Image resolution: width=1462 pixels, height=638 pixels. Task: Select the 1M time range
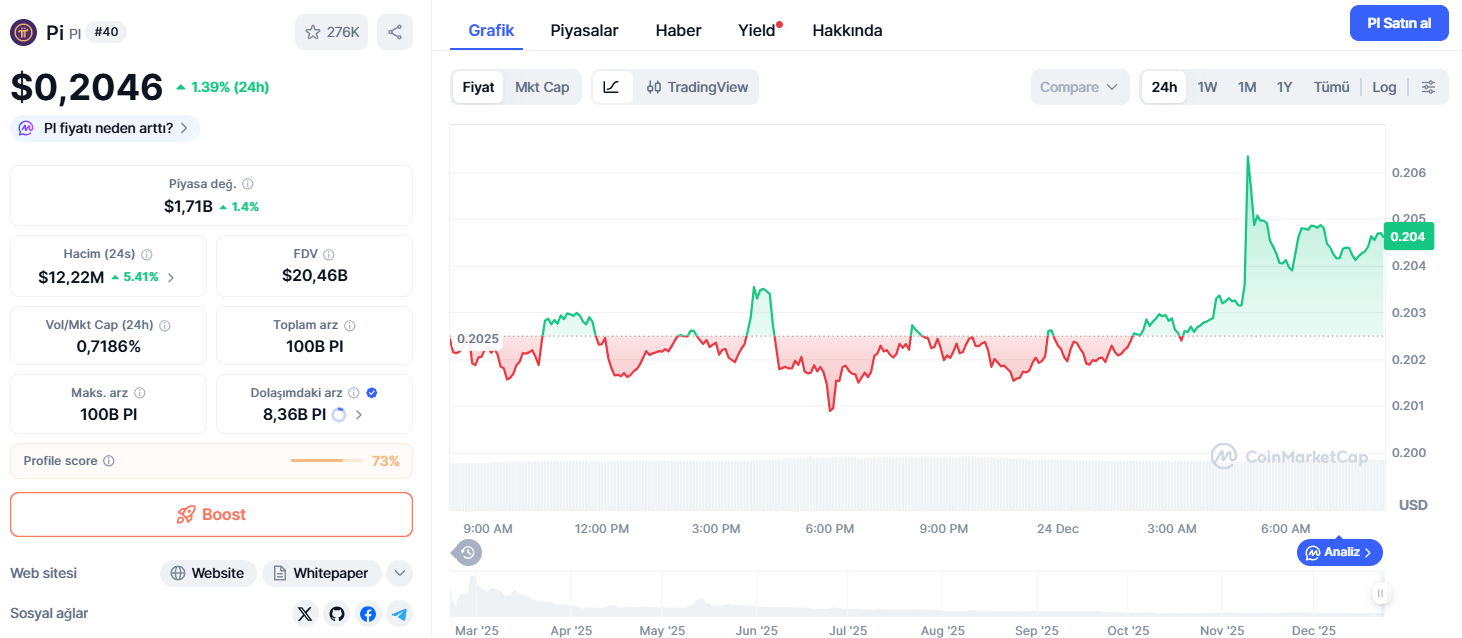tap(1247, 87)
